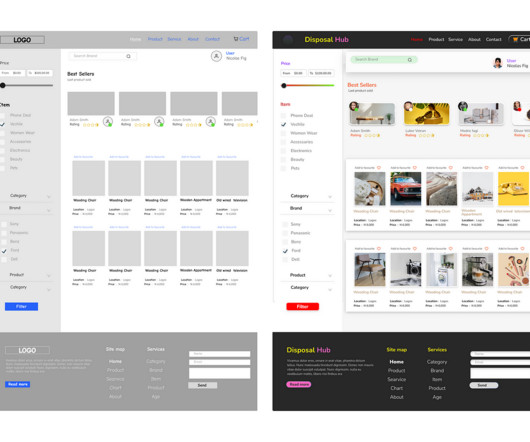Click pink Read more button in dark footer
This screenshot has height=442, width=530.
(x=299, y=385)
